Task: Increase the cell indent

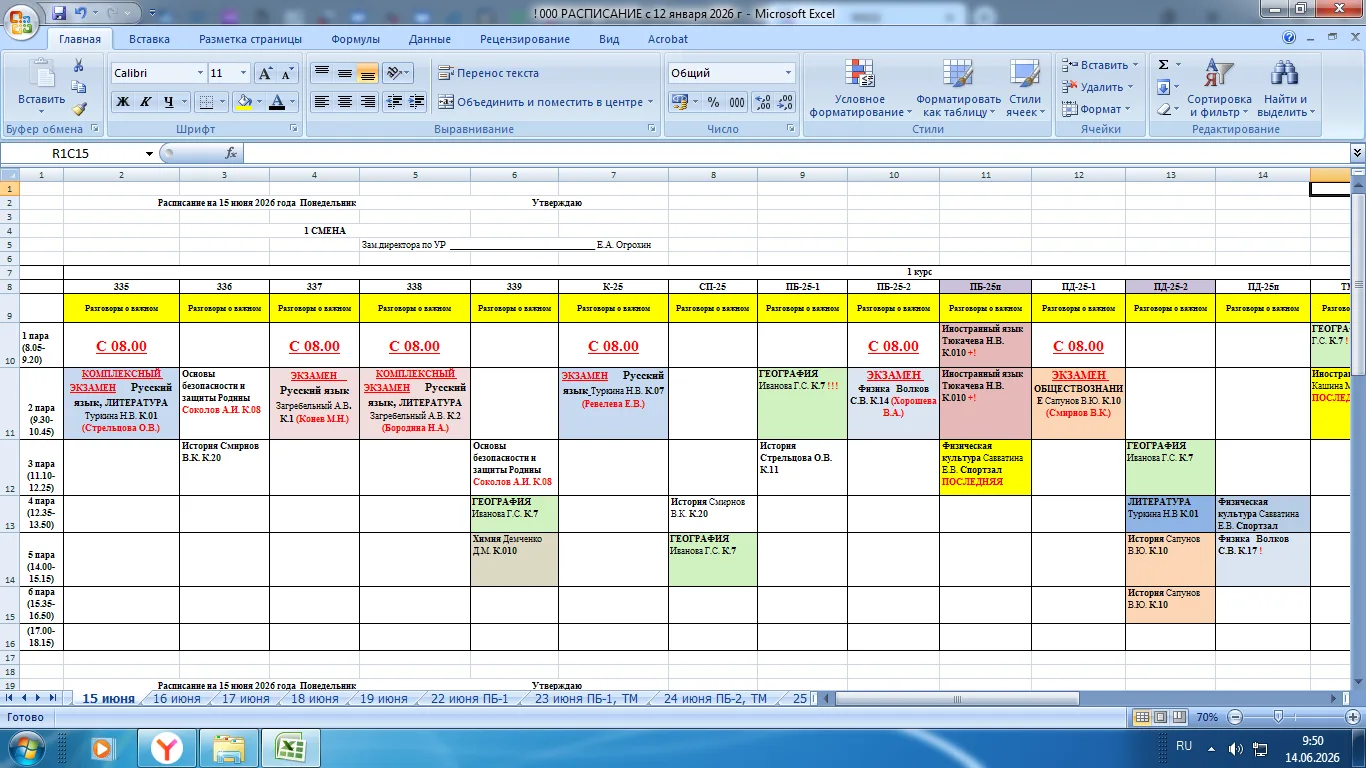Action: click(417, 102)
